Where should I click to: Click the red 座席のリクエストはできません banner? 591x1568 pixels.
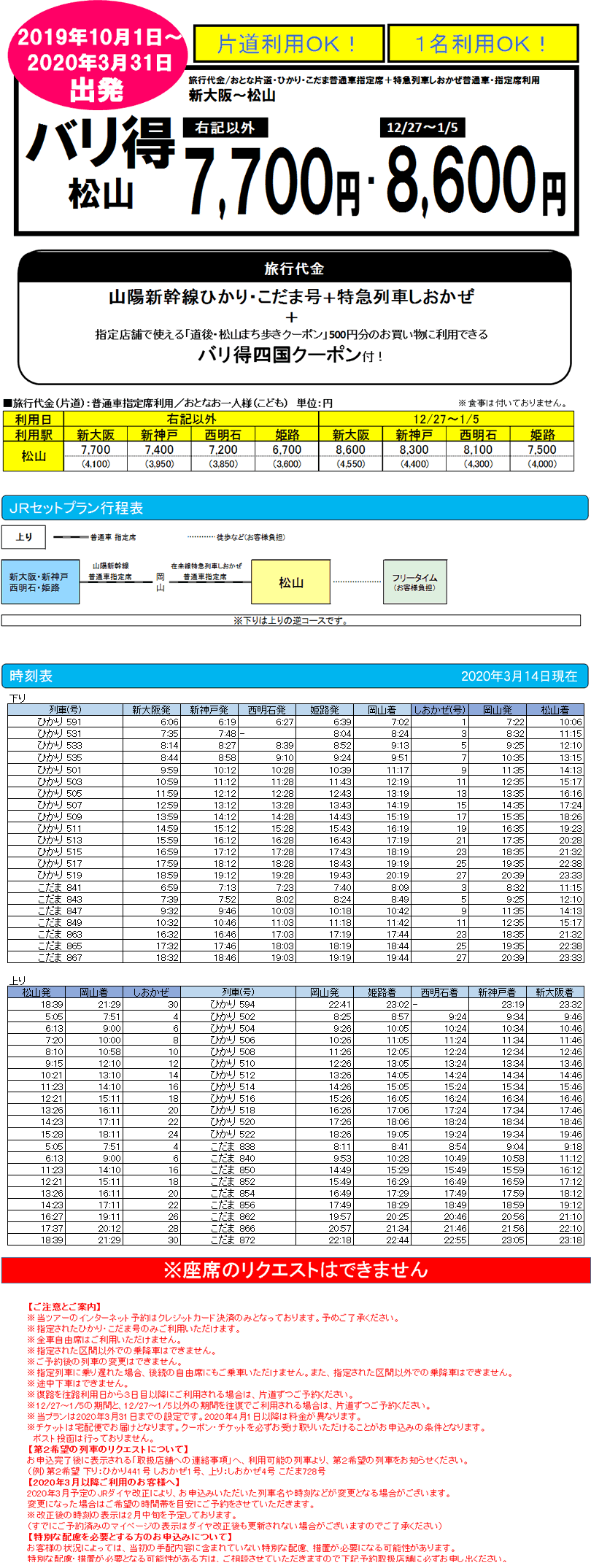tap(295, 1270)
